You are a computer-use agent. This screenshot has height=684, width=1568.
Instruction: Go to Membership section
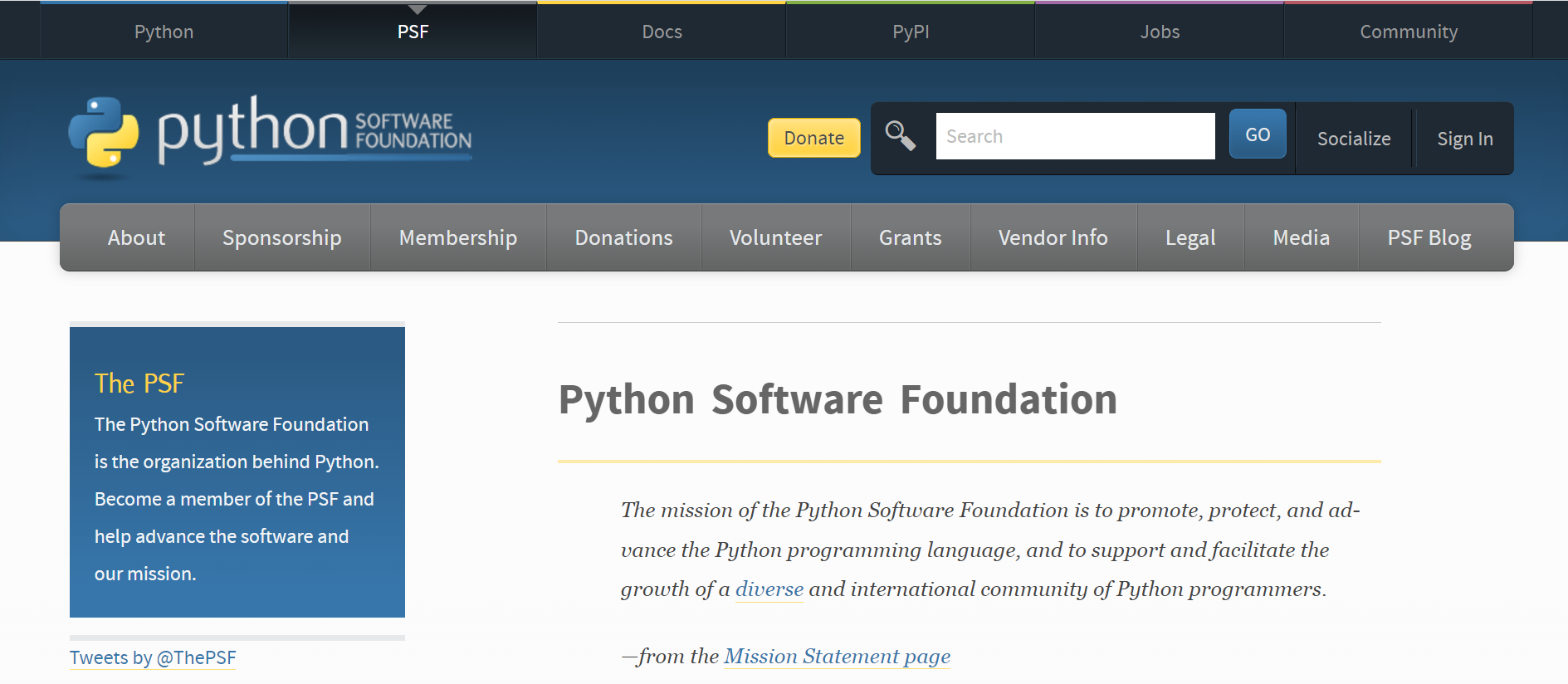click(x=458, y=237)
